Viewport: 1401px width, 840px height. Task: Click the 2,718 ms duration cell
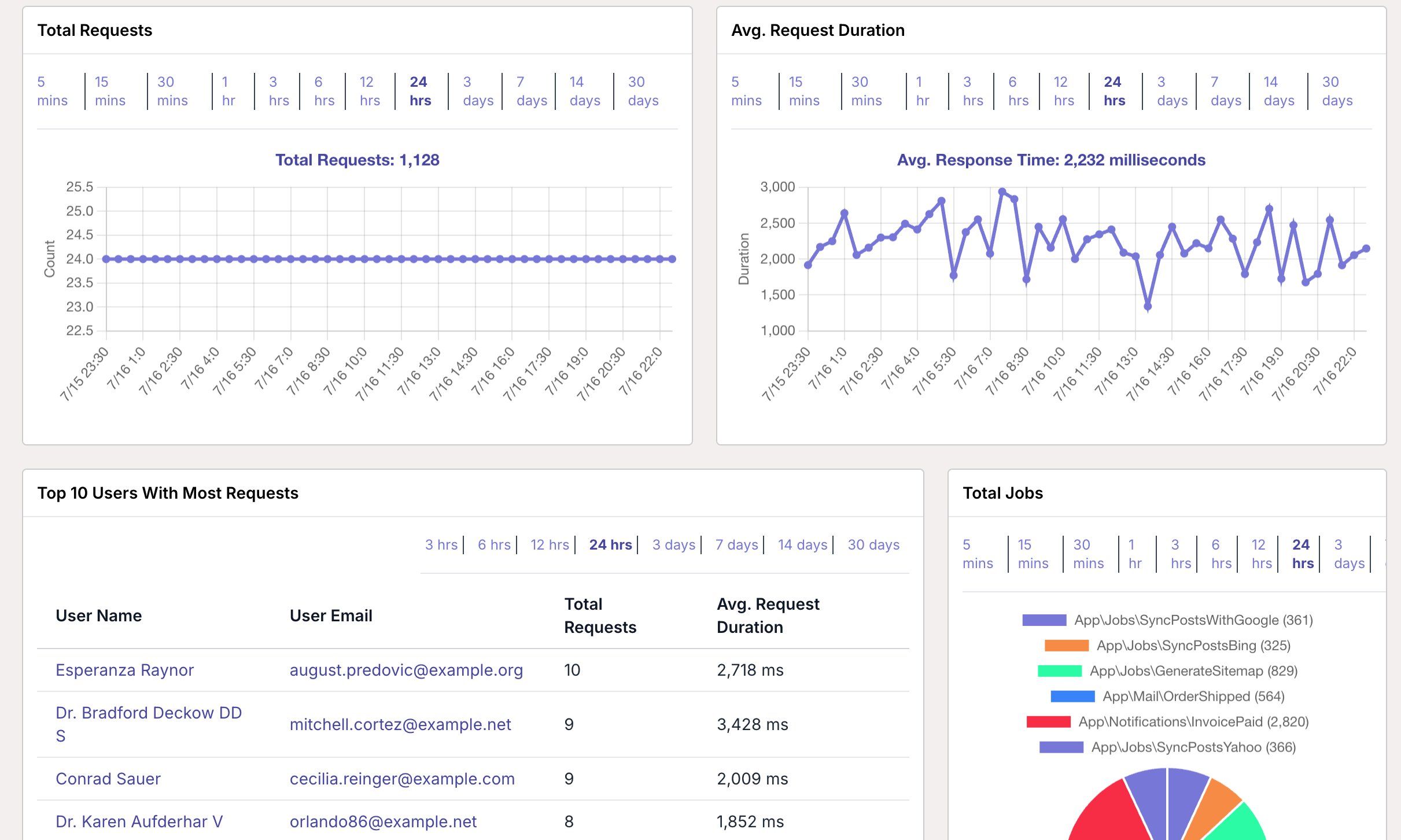750,670
